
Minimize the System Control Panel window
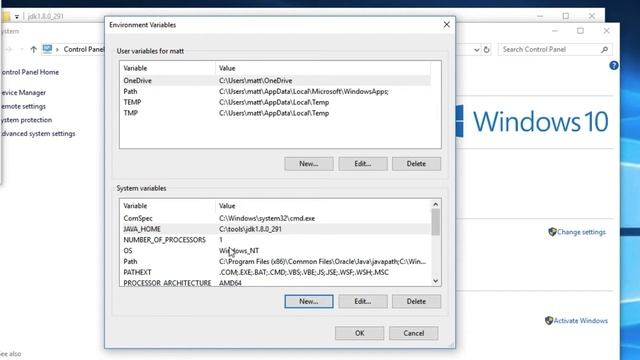555,31
